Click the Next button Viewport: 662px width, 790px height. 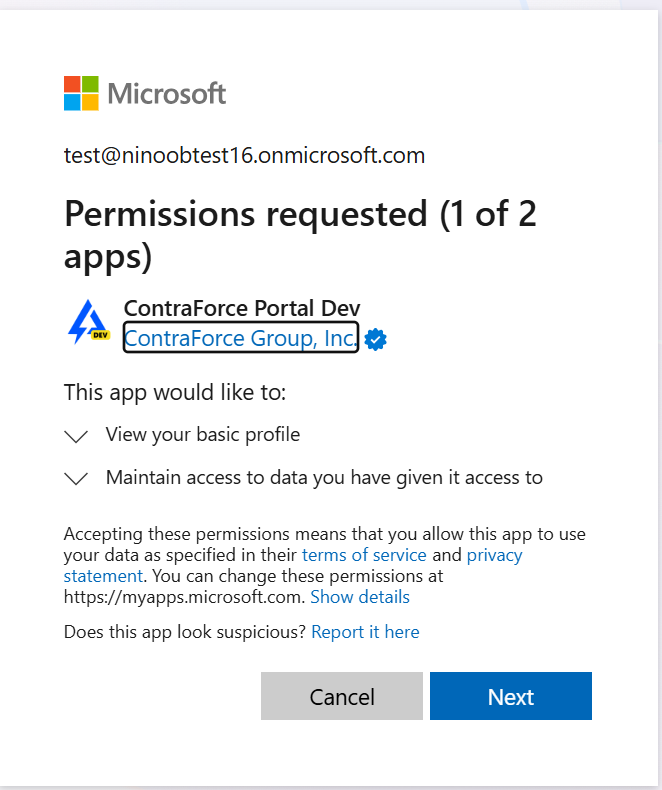[511, 696]
